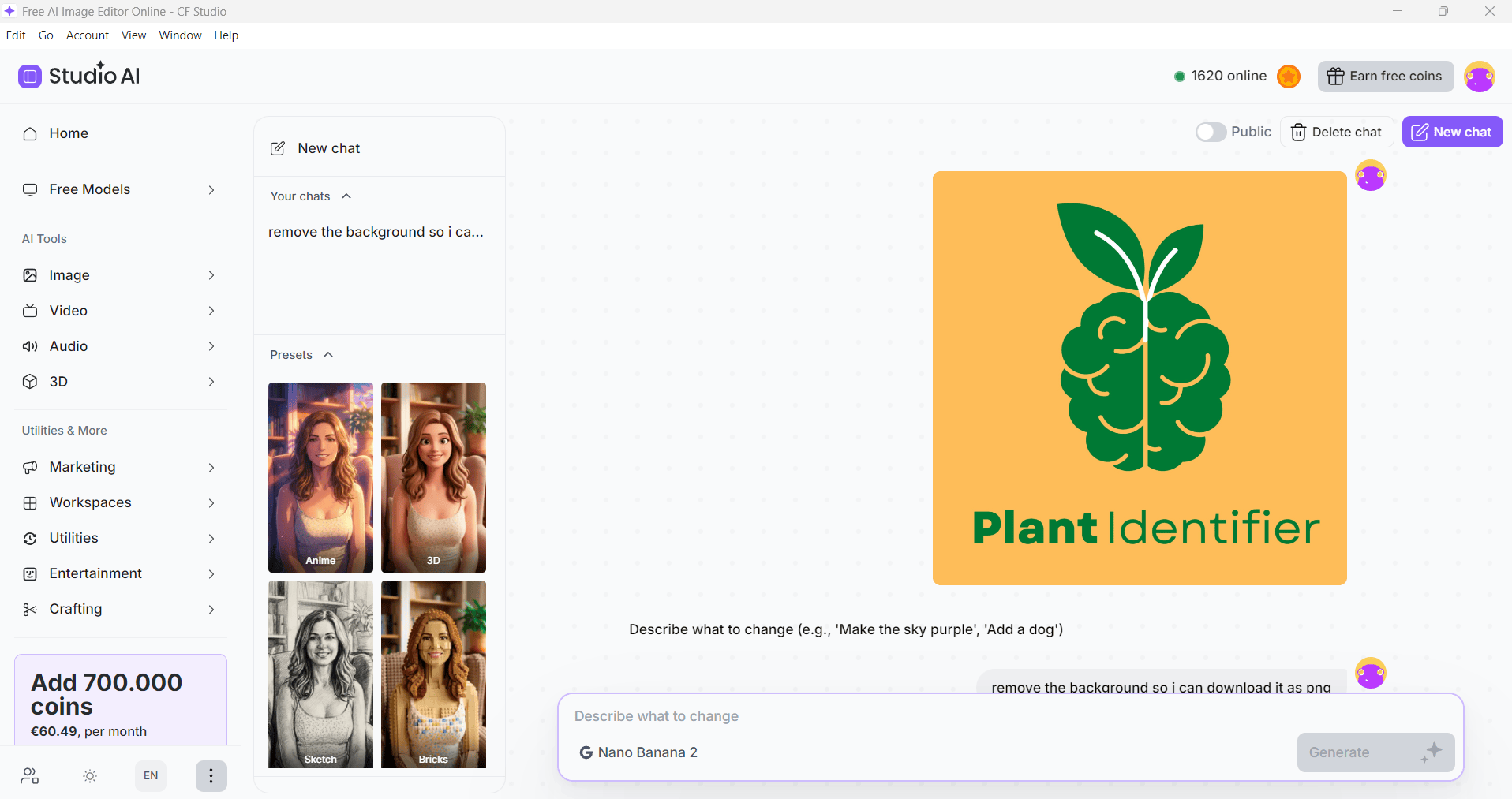The image size is (1512, 799).
Task: Click the Earn free coins button
Action: point(1386,77)
